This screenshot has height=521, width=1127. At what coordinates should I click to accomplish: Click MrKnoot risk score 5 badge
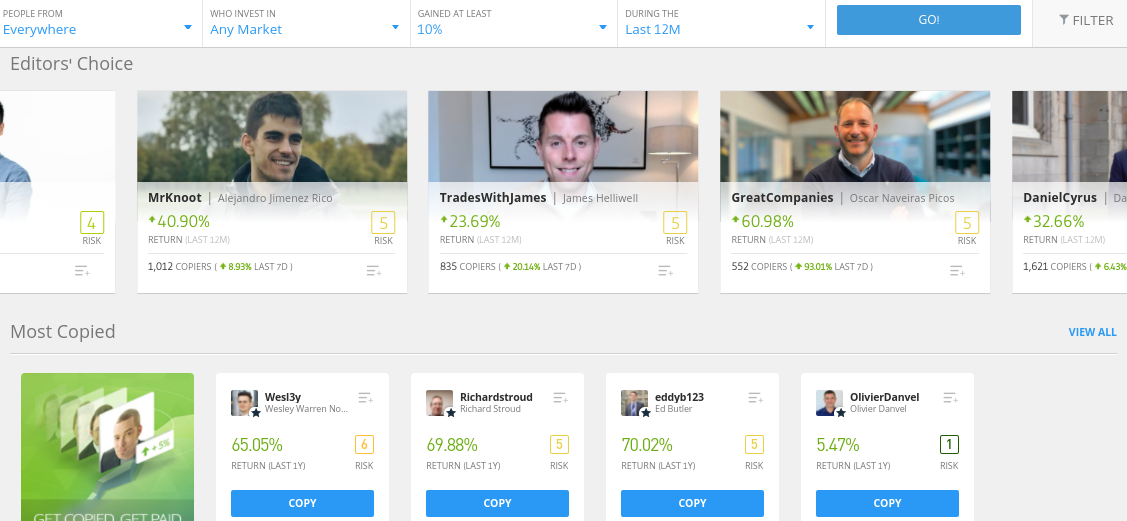[x=383, y=223]
